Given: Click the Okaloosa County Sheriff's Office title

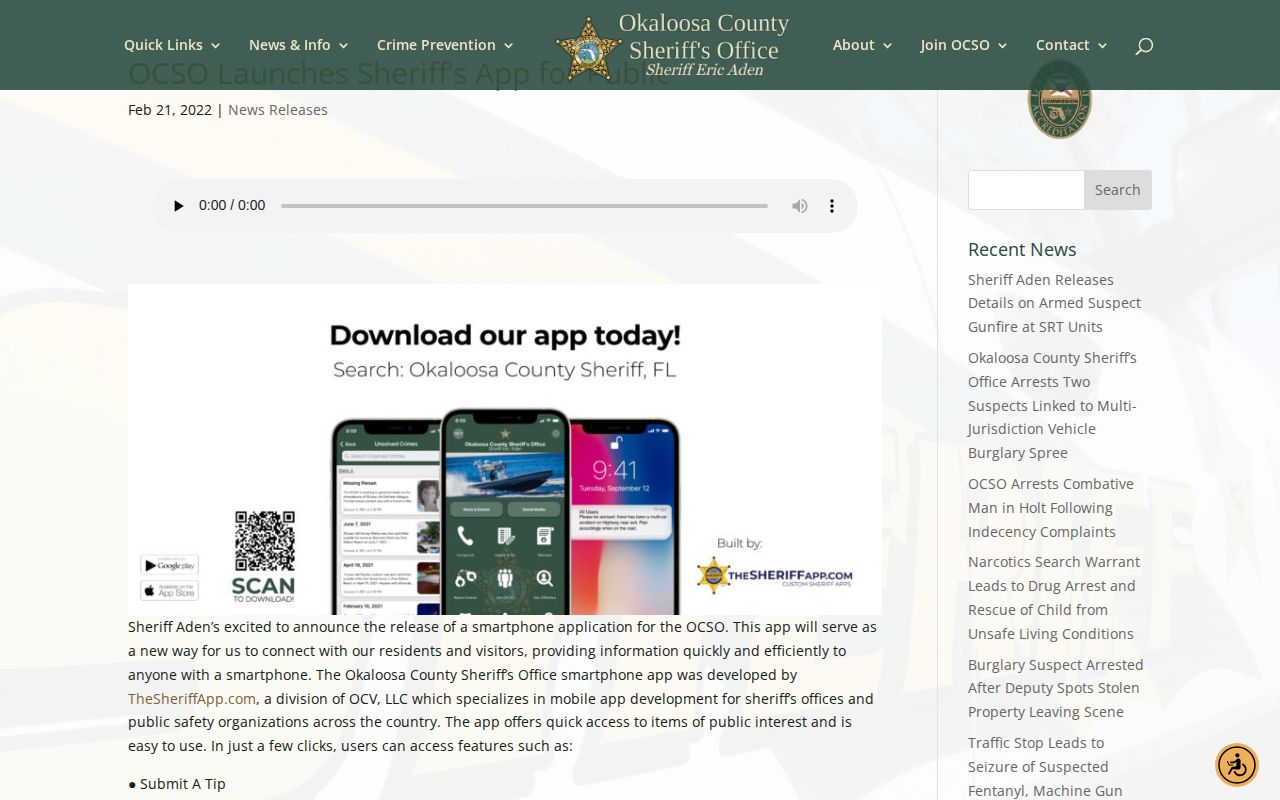Looking at the screenshot, I should pyautogui.click(x=703, y=37).
